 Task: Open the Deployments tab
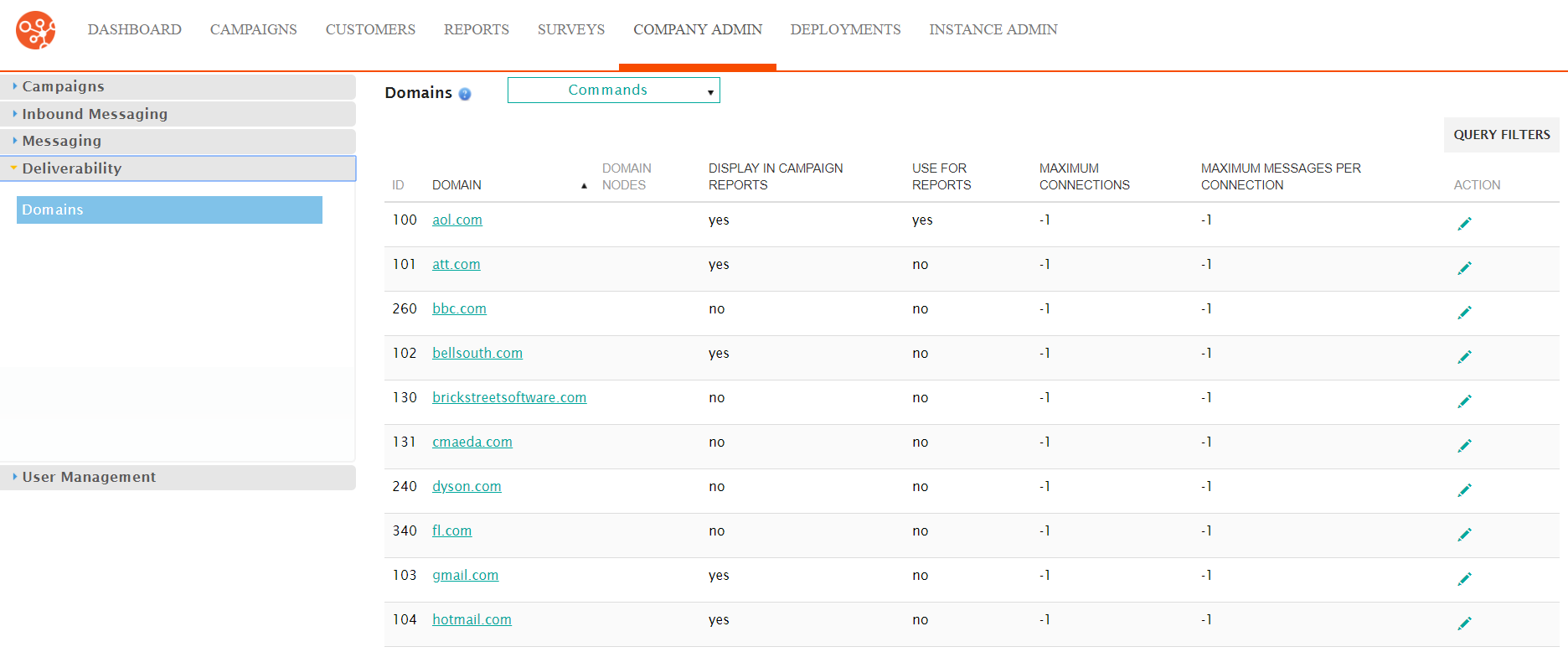pos(845,29)
